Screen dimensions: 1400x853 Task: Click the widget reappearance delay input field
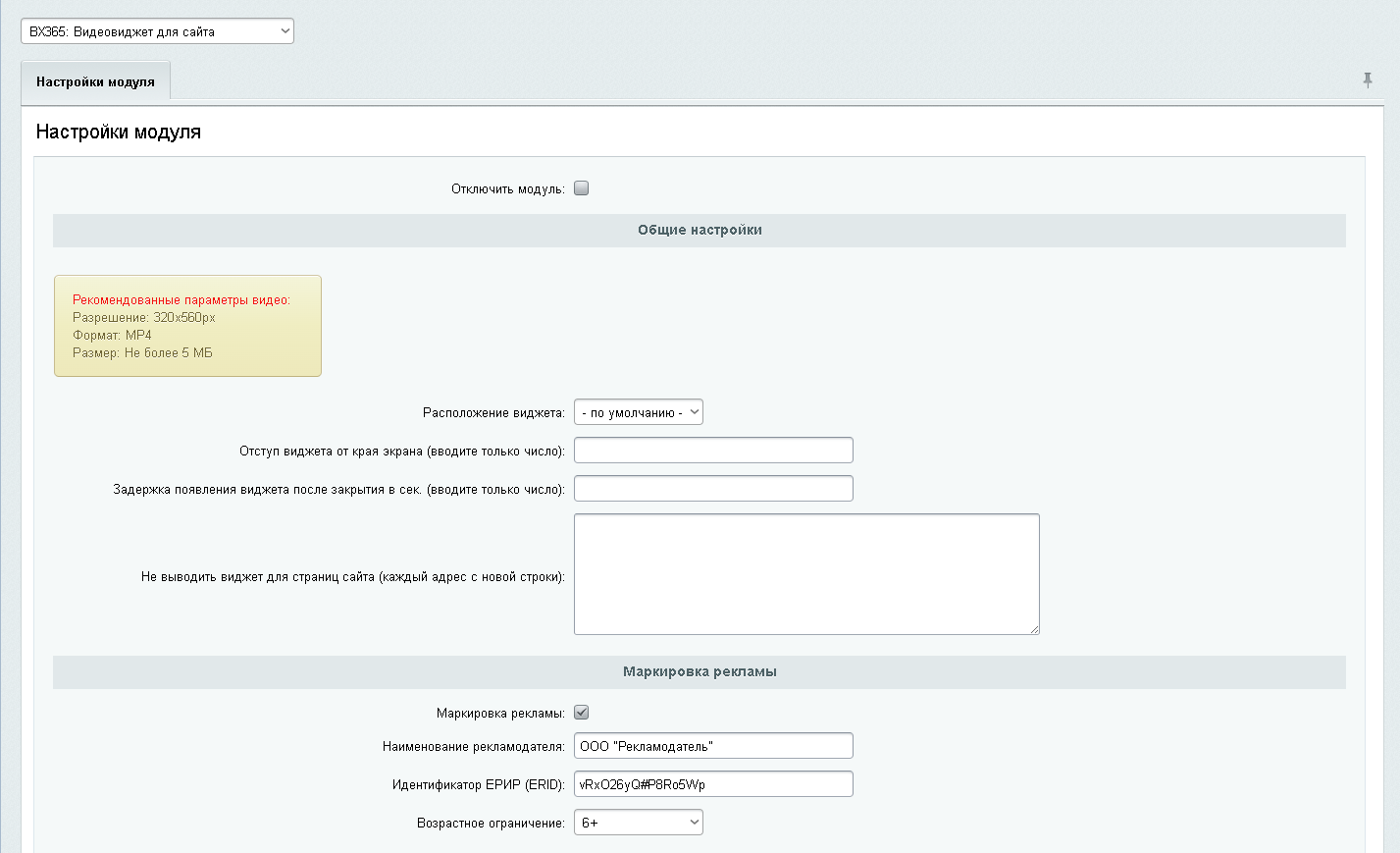[x=713, y=489]
